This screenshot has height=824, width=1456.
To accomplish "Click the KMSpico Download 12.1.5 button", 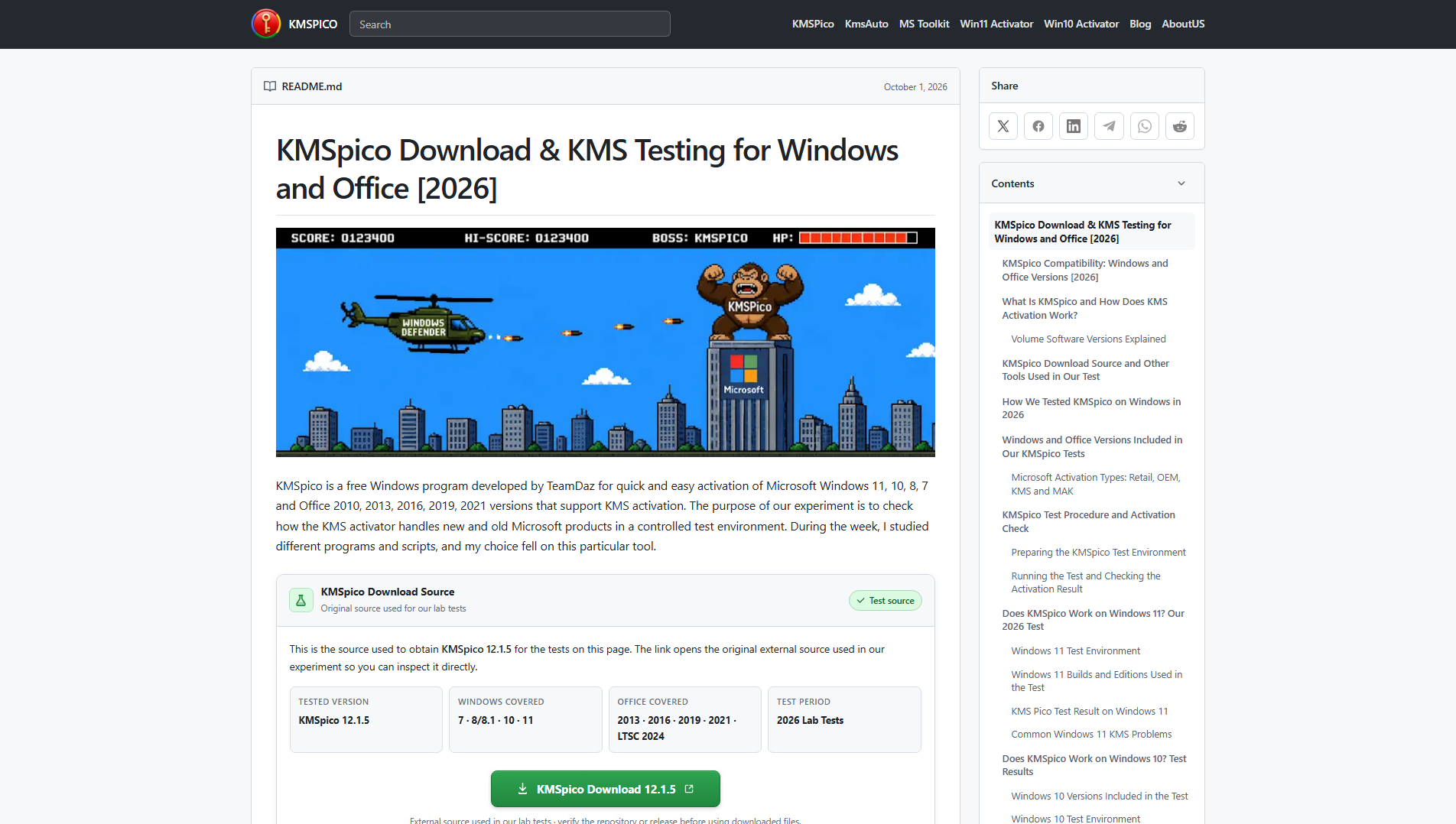I will (606, 789).
